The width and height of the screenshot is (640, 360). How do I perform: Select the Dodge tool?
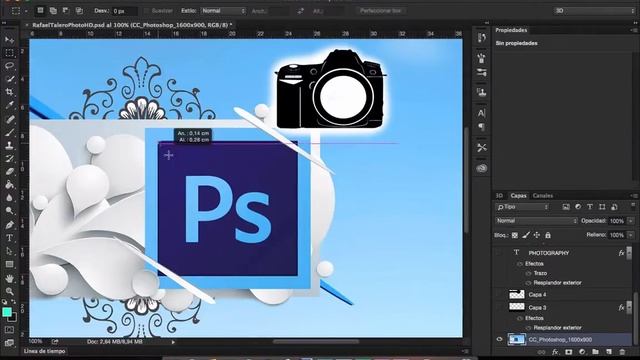pos(9,211)
